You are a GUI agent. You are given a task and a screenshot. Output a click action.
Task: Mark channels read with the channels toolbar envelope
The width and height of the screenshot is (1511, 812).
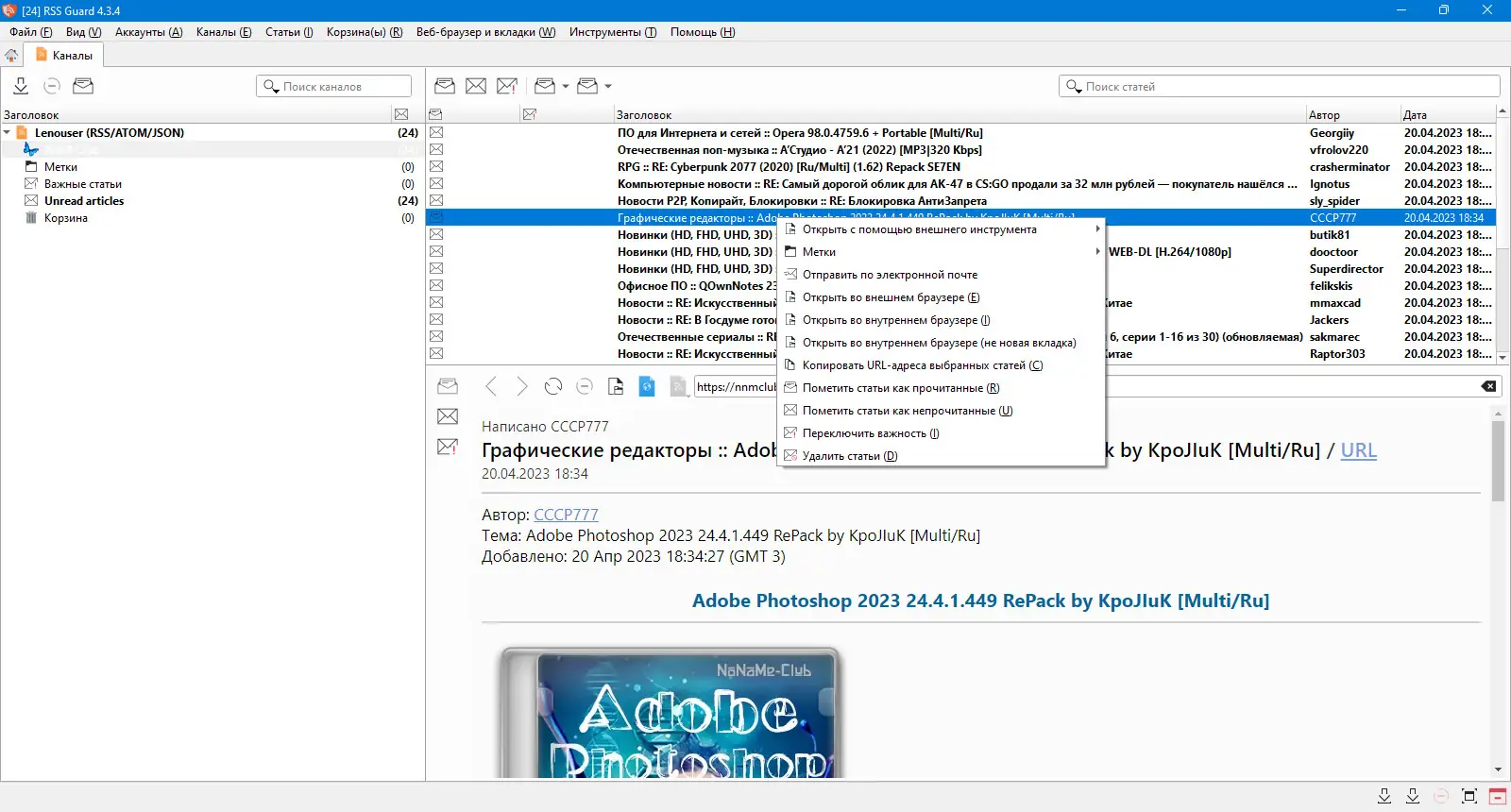point(83,86)
